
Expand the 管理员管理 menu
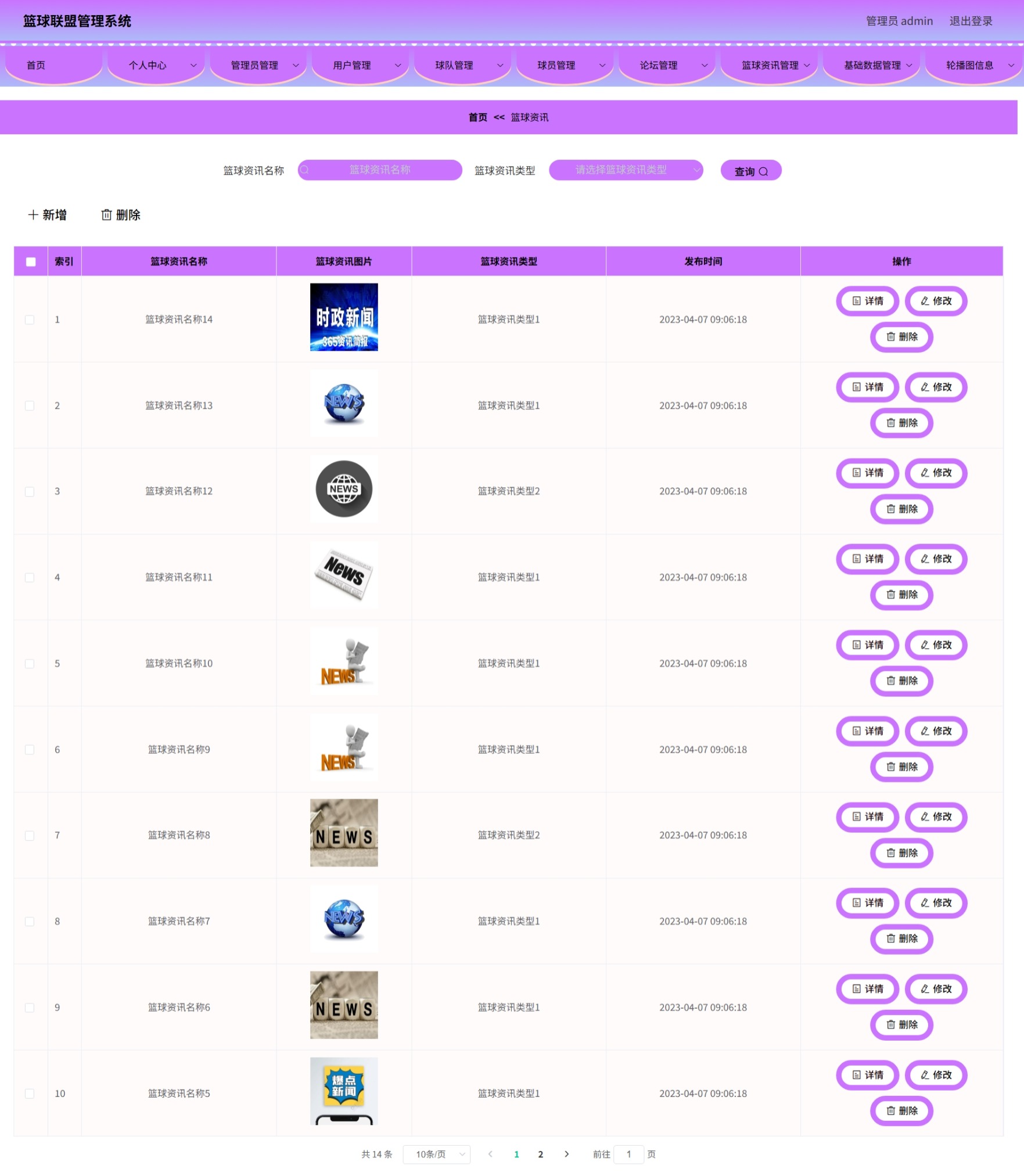pyautogui.click(x=258, y=65)
